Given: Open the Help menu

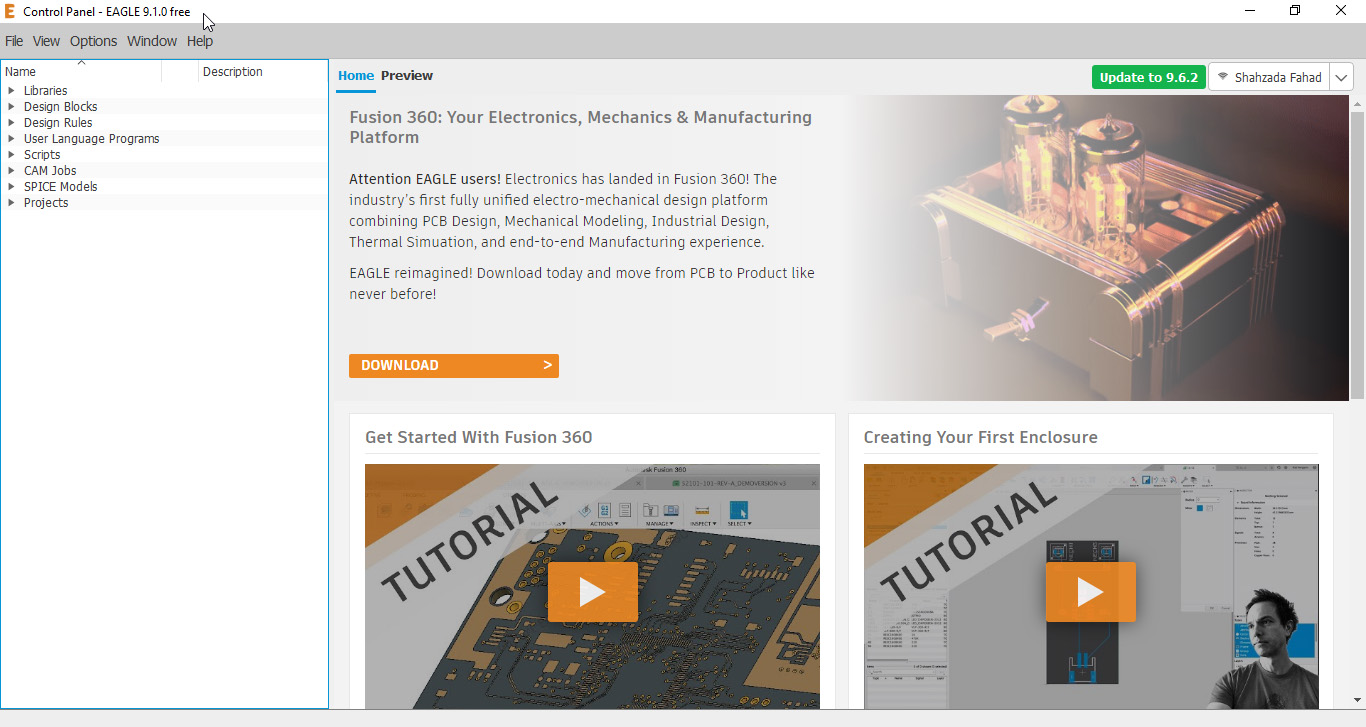Looking at the screenshot, I should point(200,41).
